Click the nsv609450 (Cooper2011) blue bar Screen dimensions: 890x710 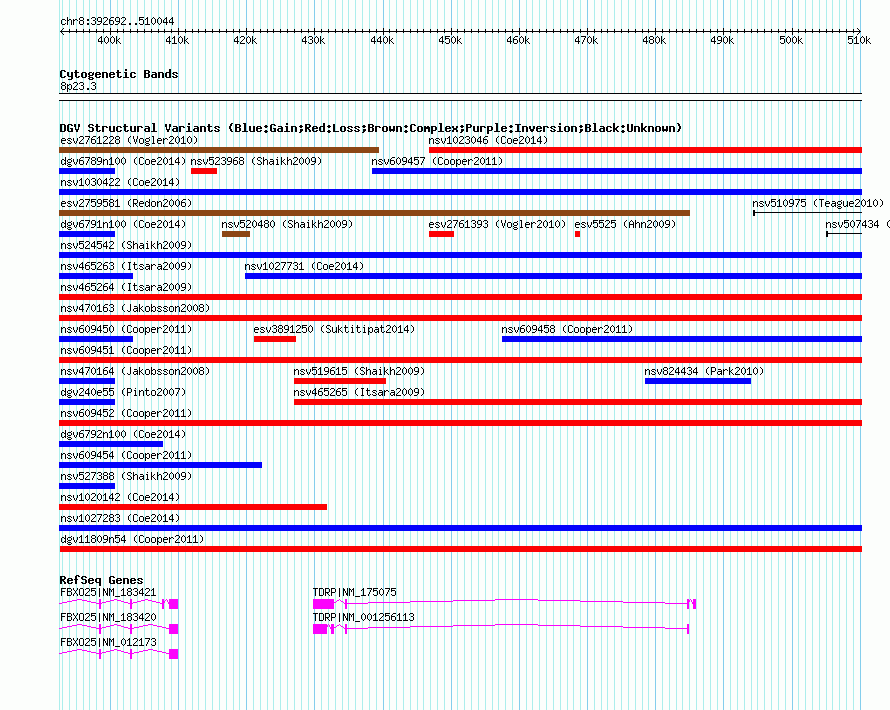pos(96,339)
